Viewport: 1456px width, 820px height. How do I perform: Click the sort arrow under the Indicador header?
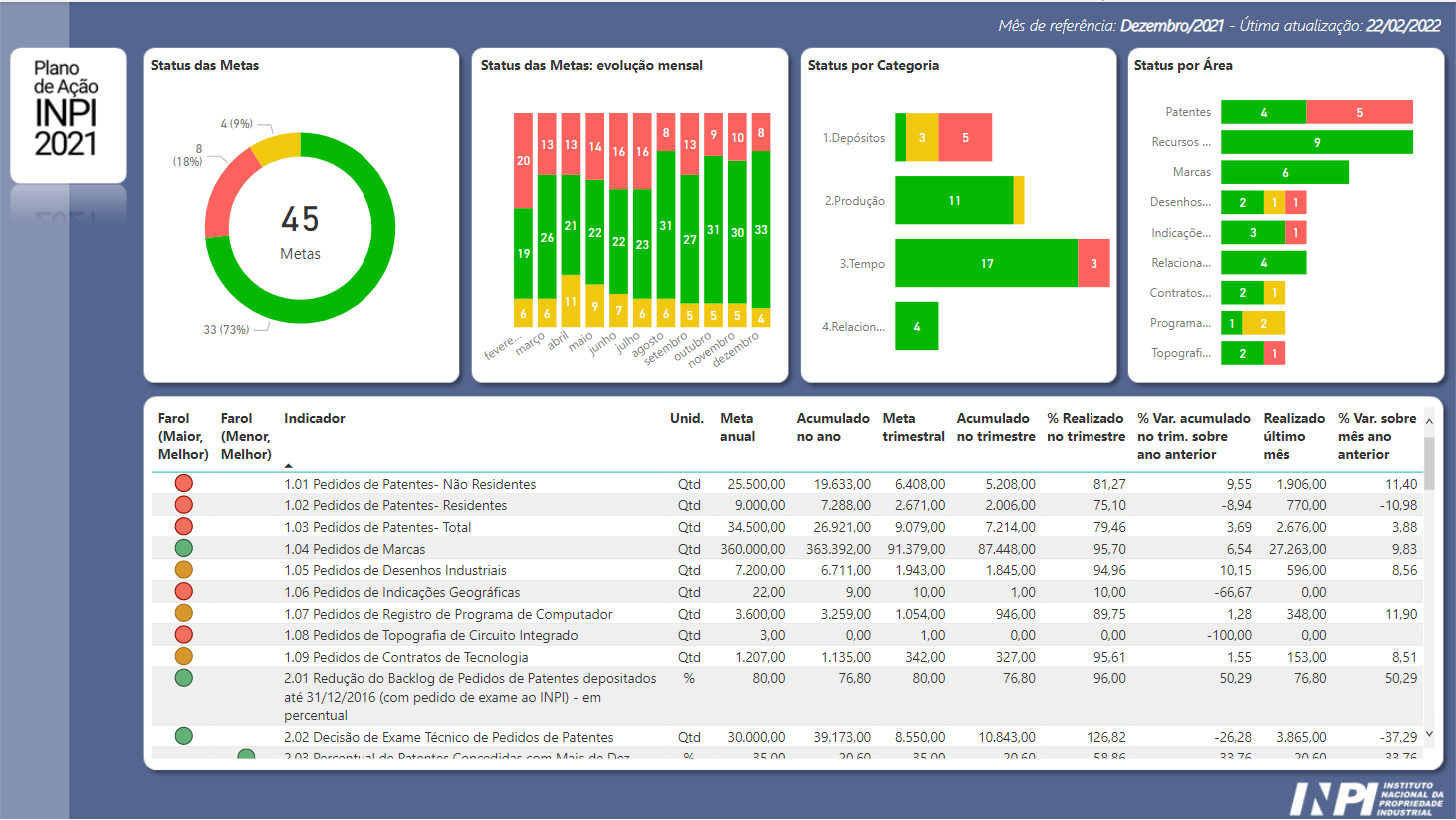click(x=288, y=466)
